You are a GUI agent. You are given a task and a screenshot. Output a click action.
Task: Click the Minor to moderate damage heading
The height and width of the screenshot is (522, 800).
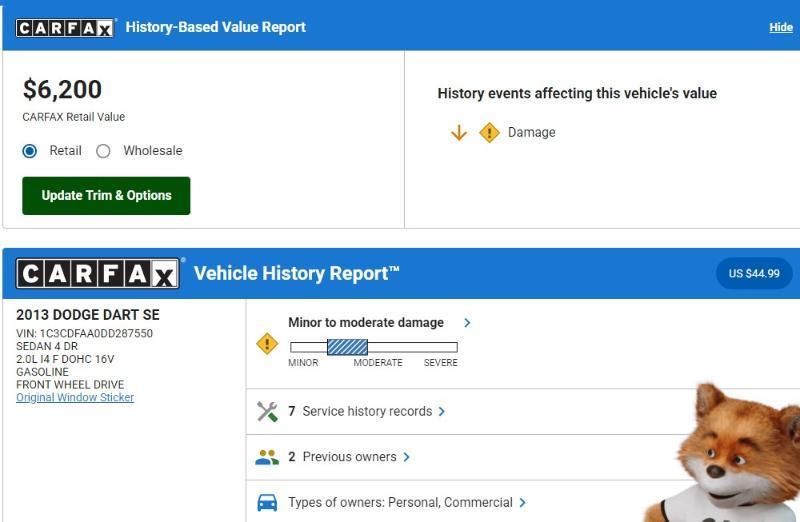[x=366, y=322]
